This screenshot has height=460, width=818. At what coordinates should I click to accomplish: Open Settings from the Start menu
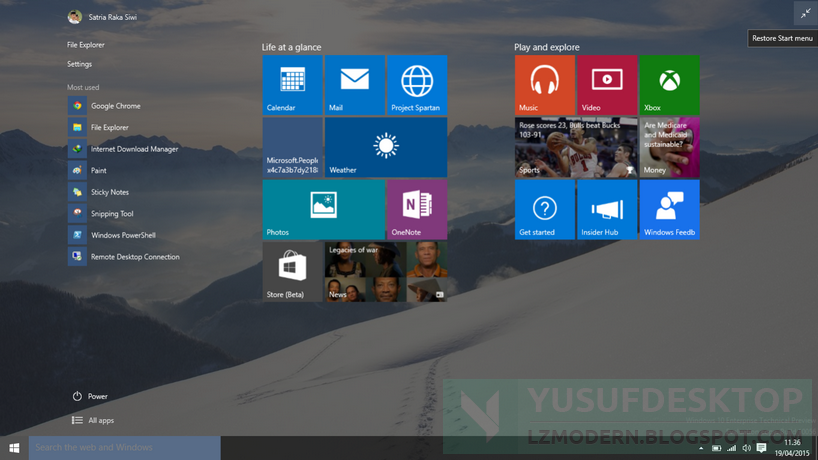[79, 64]
